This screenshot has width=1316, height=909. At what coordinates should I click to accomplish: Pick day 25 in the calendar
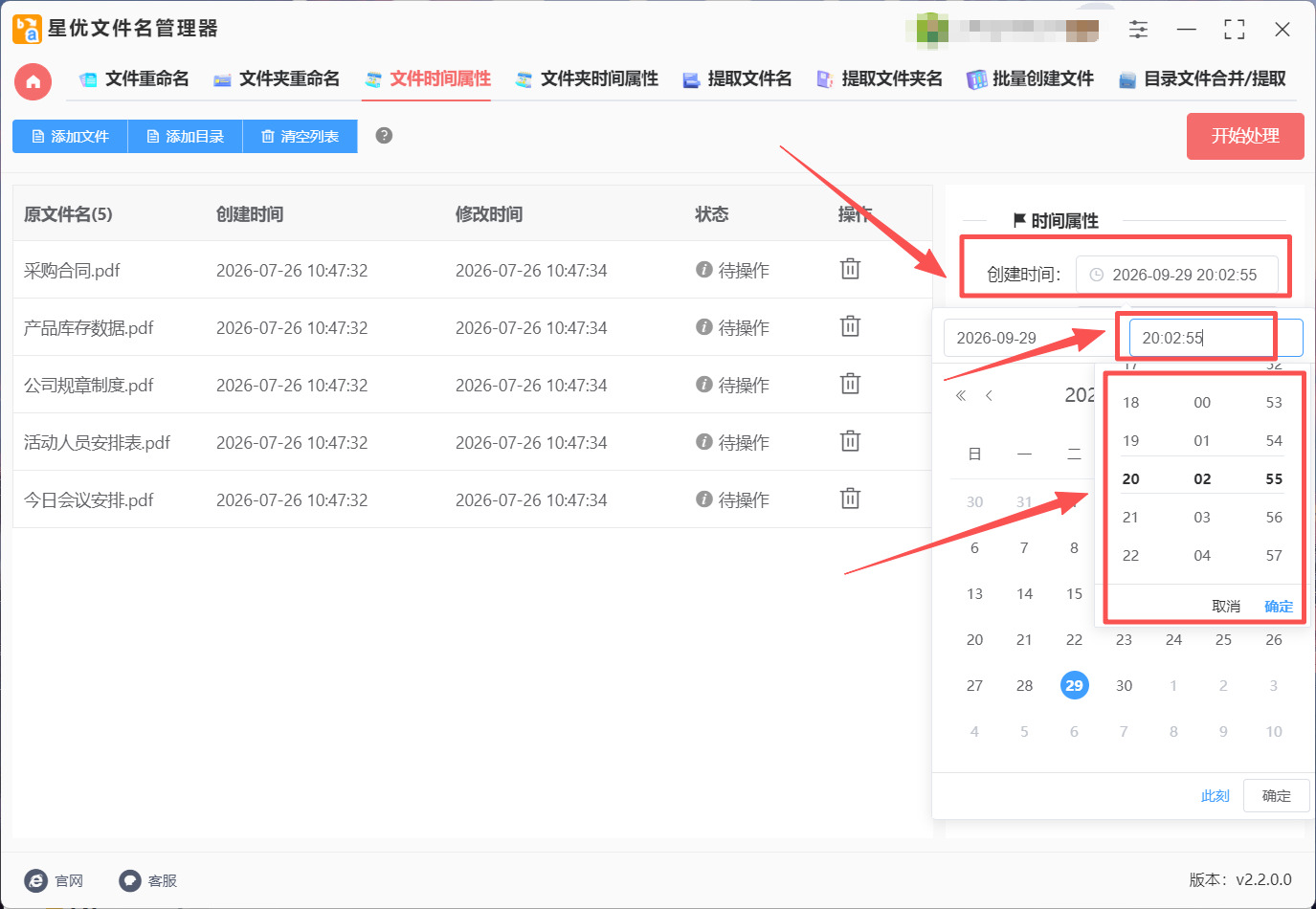(1223, 639)
